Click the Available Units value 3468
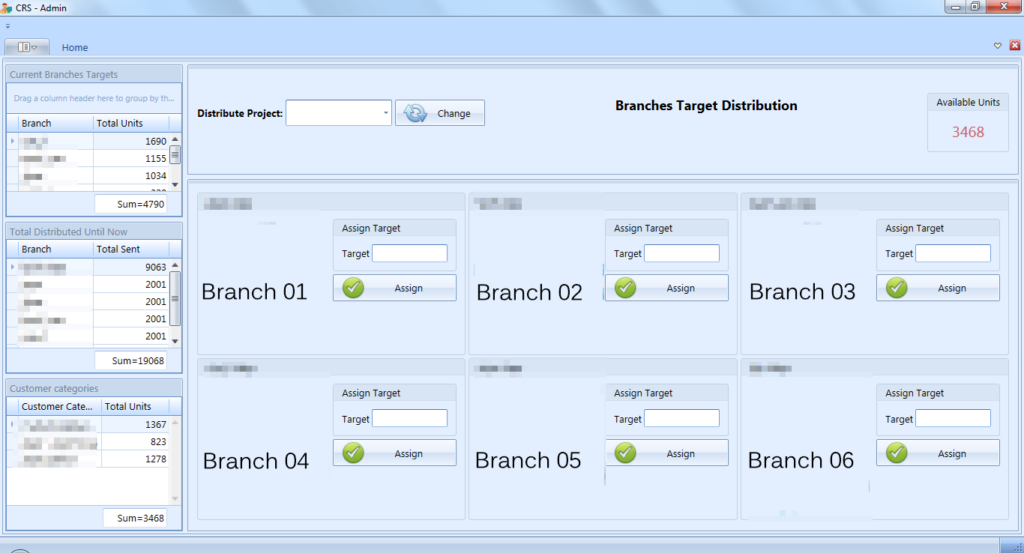Screen dimensions: 1024x553 968,132
